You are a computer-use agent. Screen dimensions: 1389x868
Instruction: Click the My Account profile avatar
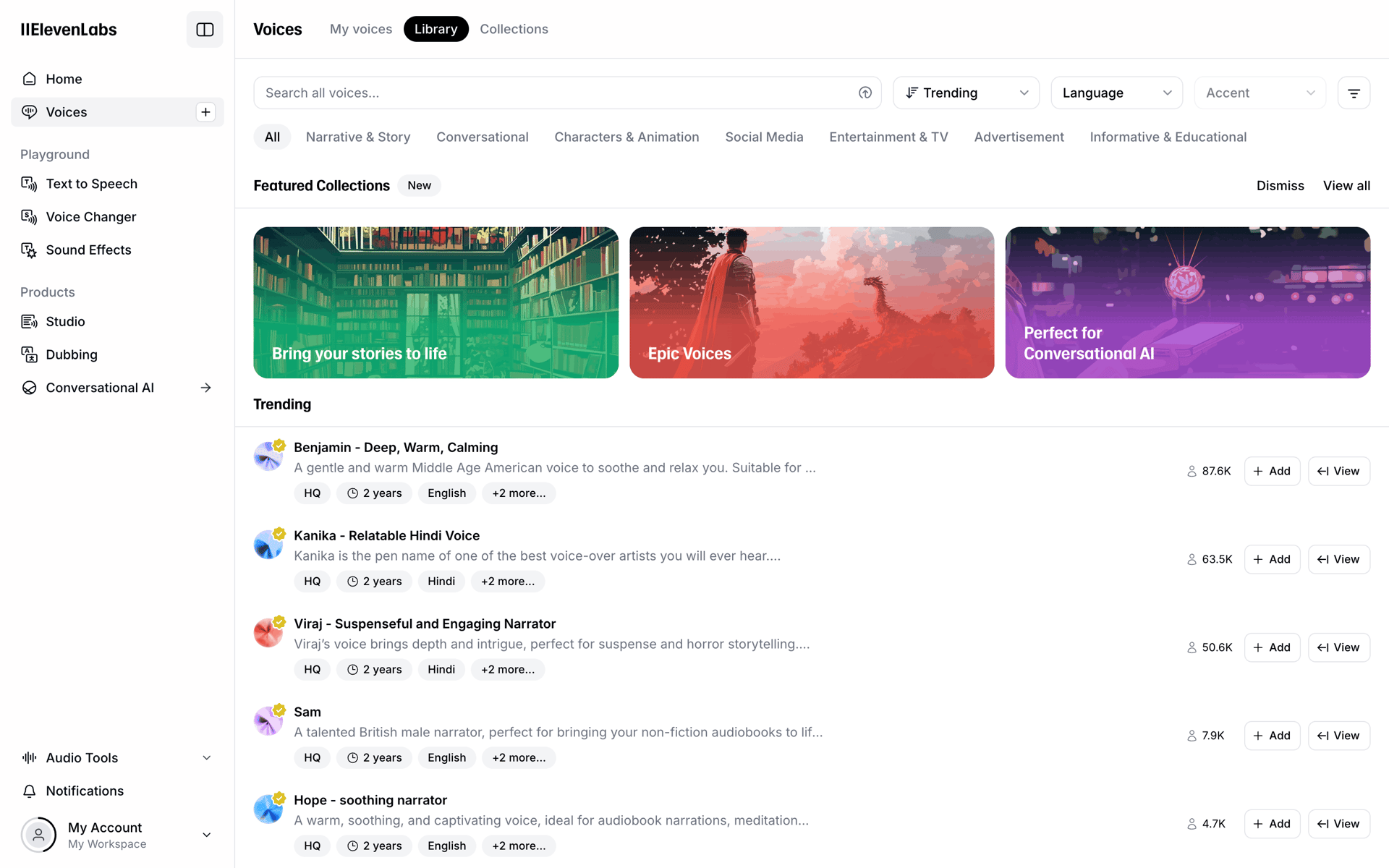(x=38, y=835)
